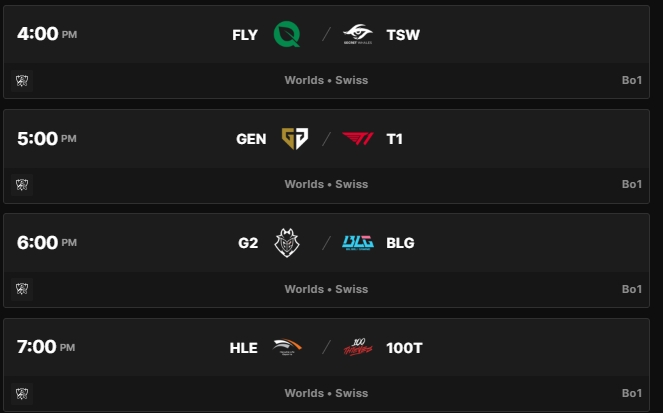Click the TSW team name
The image size is (663, 413).
click(403, 35)
